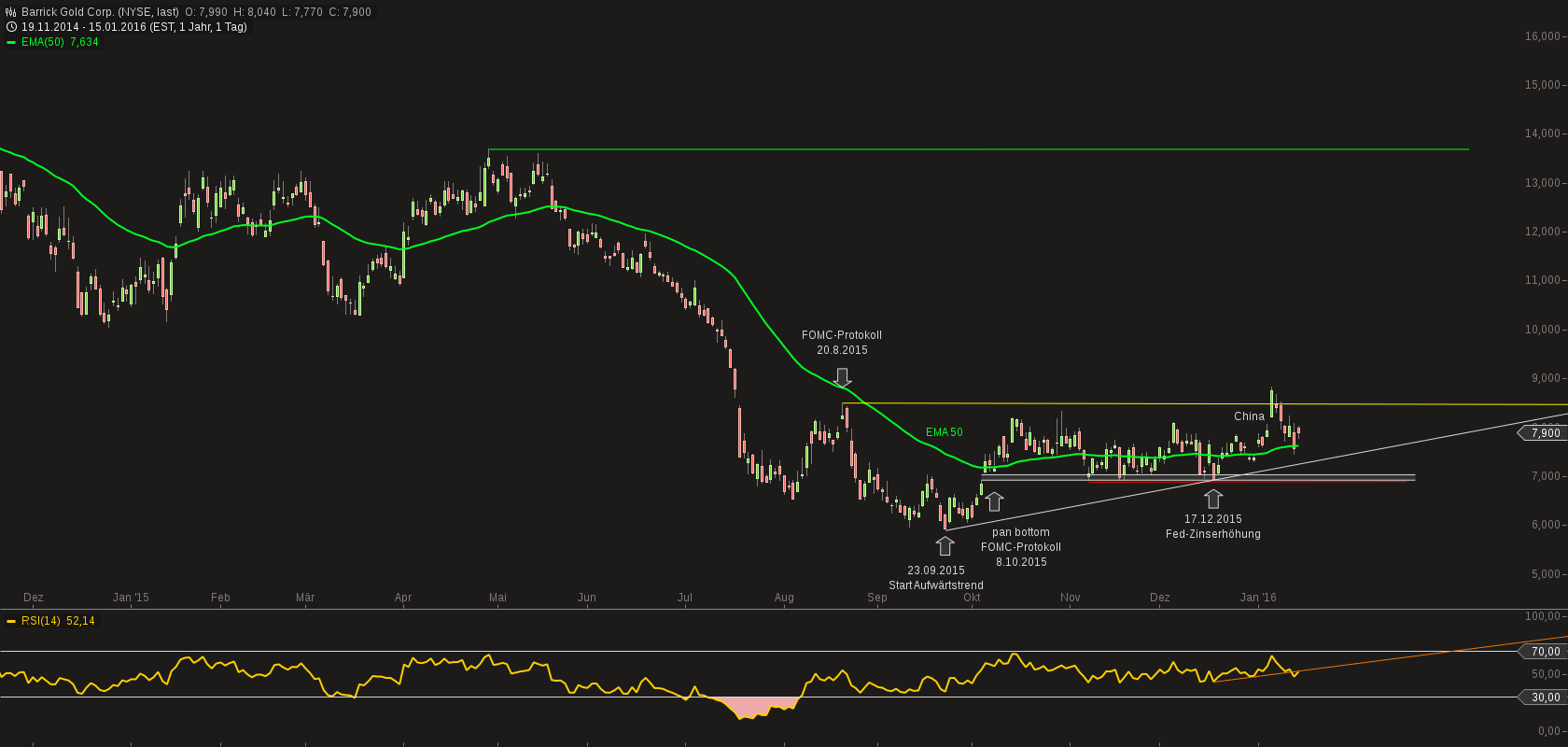Click the Jan '16 time axis label

click(1258, 598)
